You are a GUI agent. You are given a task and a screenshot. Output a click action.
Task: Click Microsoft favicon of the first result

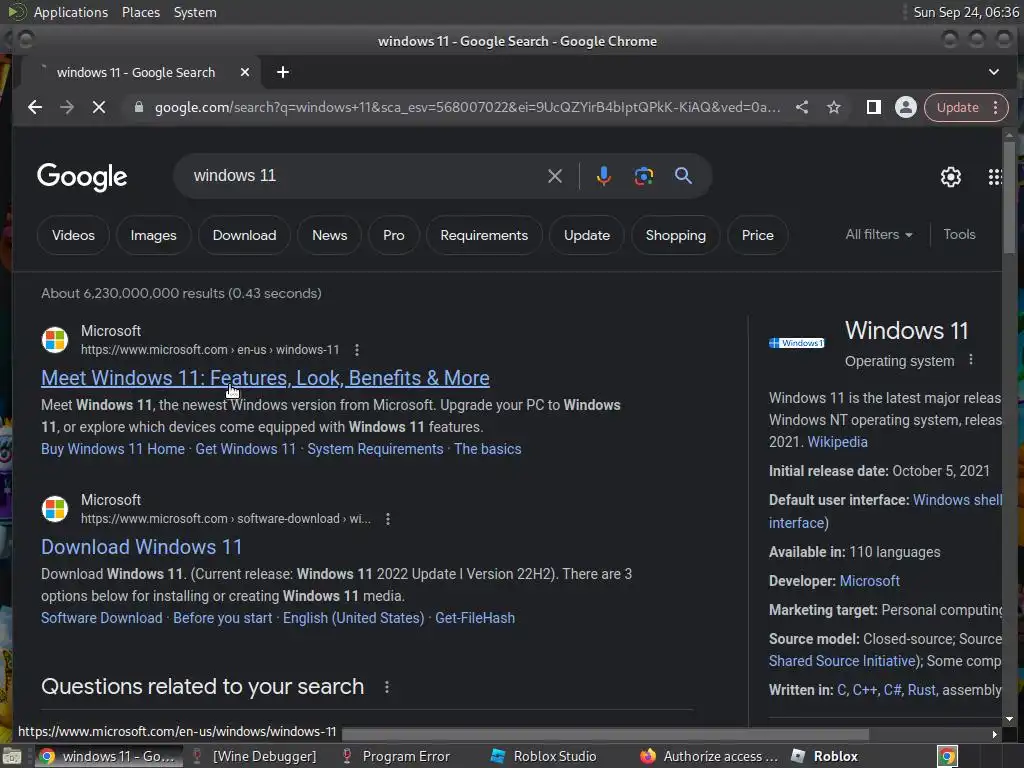point(55,340)
